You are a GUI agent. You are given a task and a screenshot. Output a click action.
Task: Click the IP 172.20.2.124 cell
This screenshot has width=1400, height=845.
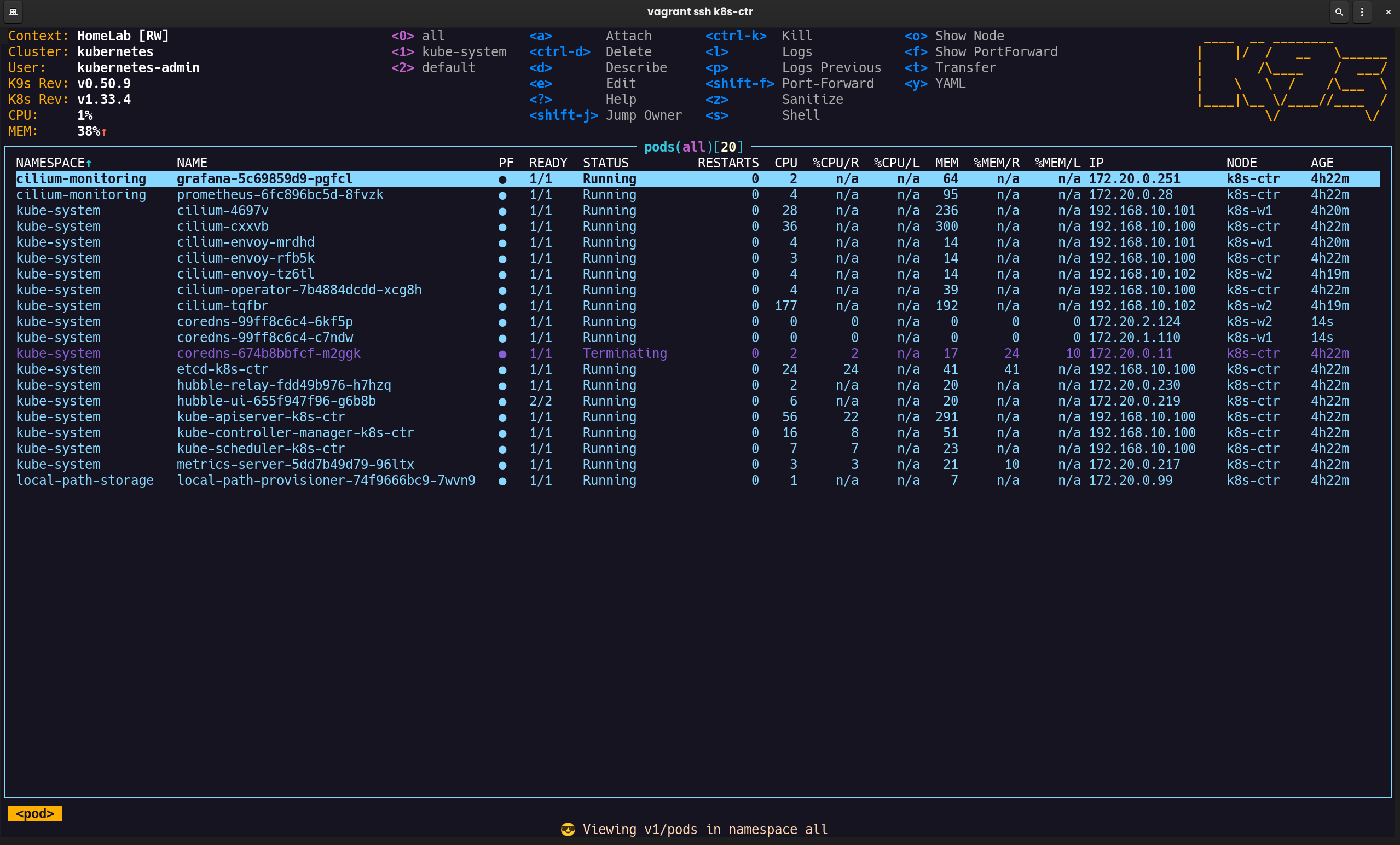pos(1135,322)
